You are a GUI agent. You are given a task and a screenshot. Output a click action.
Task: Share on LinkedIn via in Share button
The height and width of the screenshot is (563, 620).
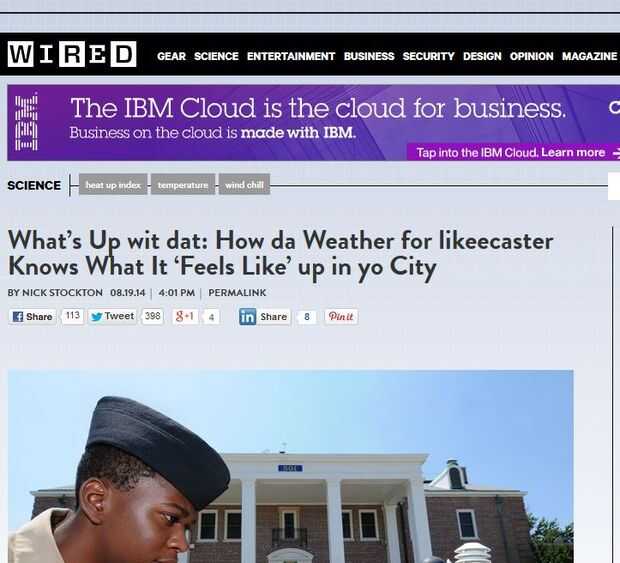click(264, 317)
